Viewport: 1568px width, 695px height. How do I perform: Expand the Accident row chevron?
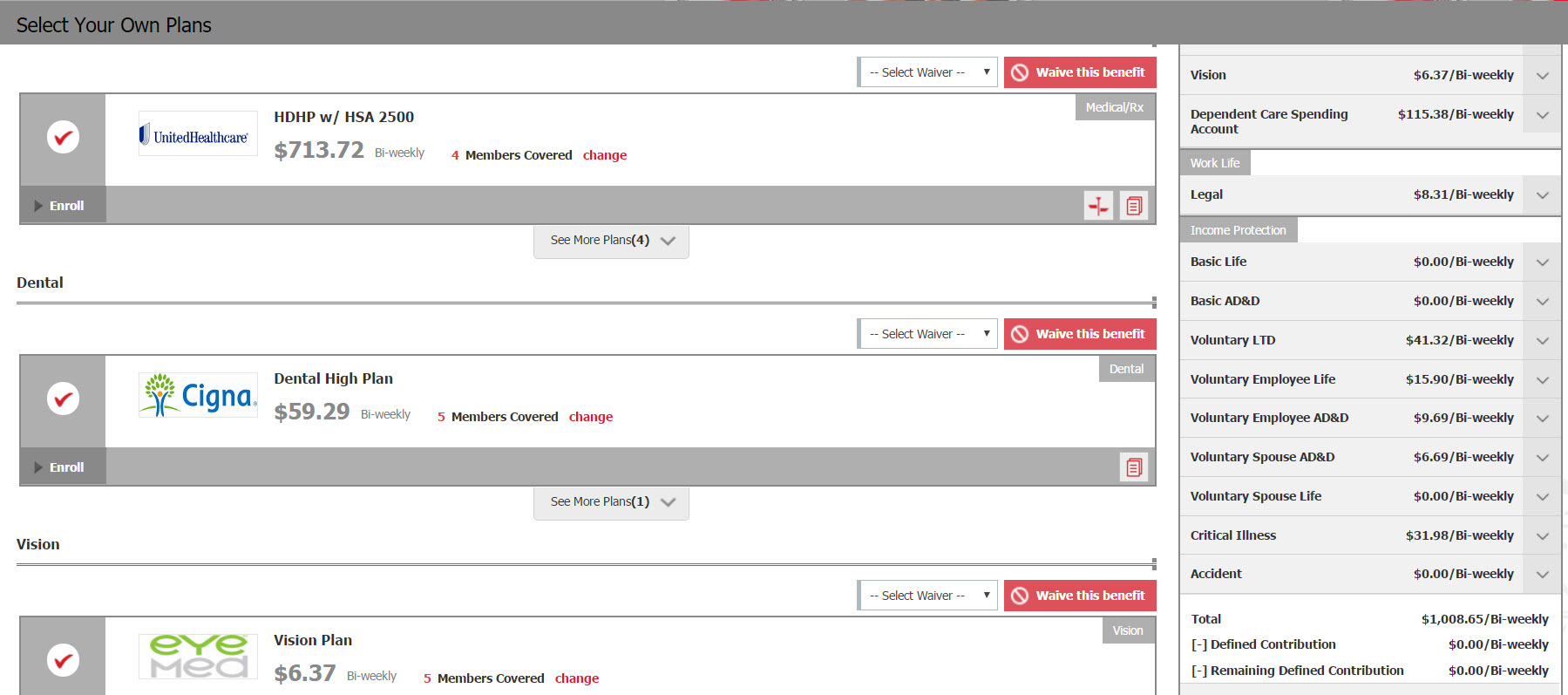click(x=1542, y=575)
